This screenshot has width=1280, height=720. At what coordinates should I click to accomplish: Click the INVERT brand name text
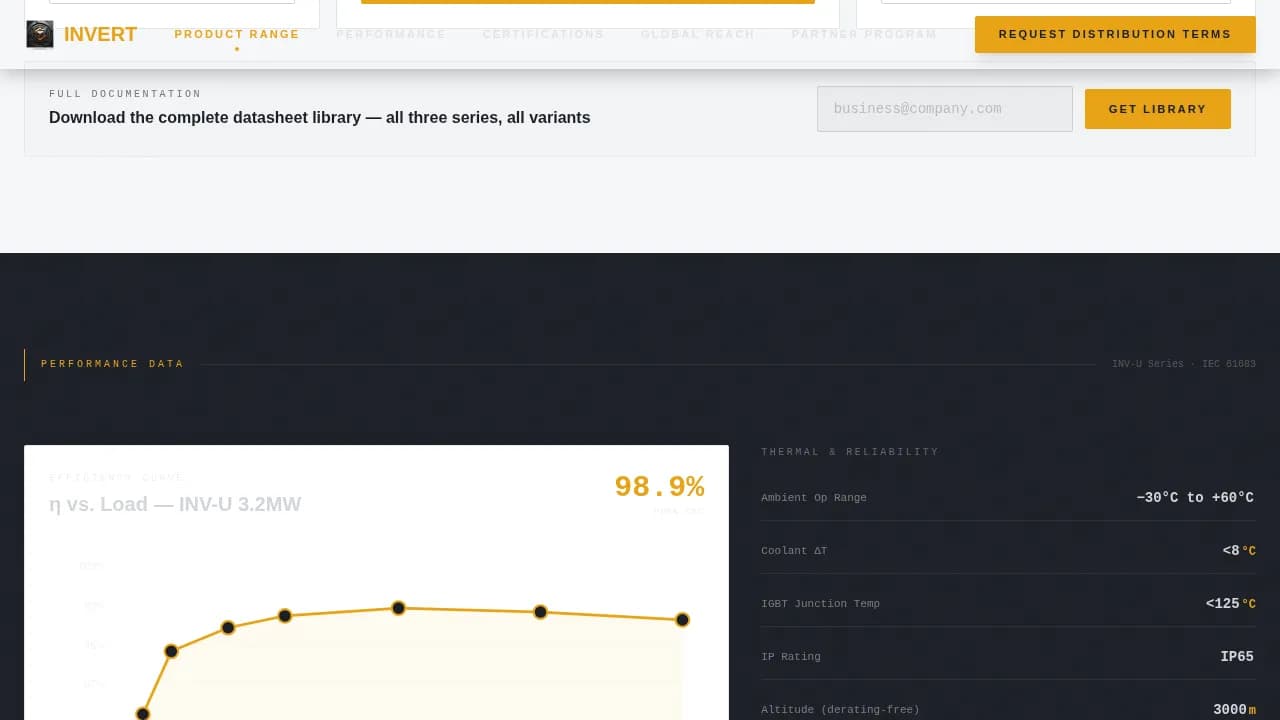100,35
